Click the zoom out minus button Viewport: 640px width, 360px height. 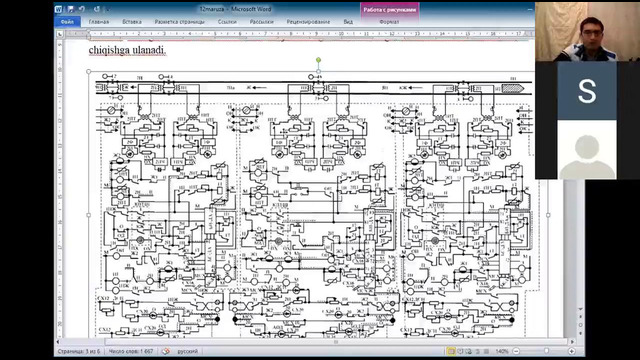[x=516, y=351]
